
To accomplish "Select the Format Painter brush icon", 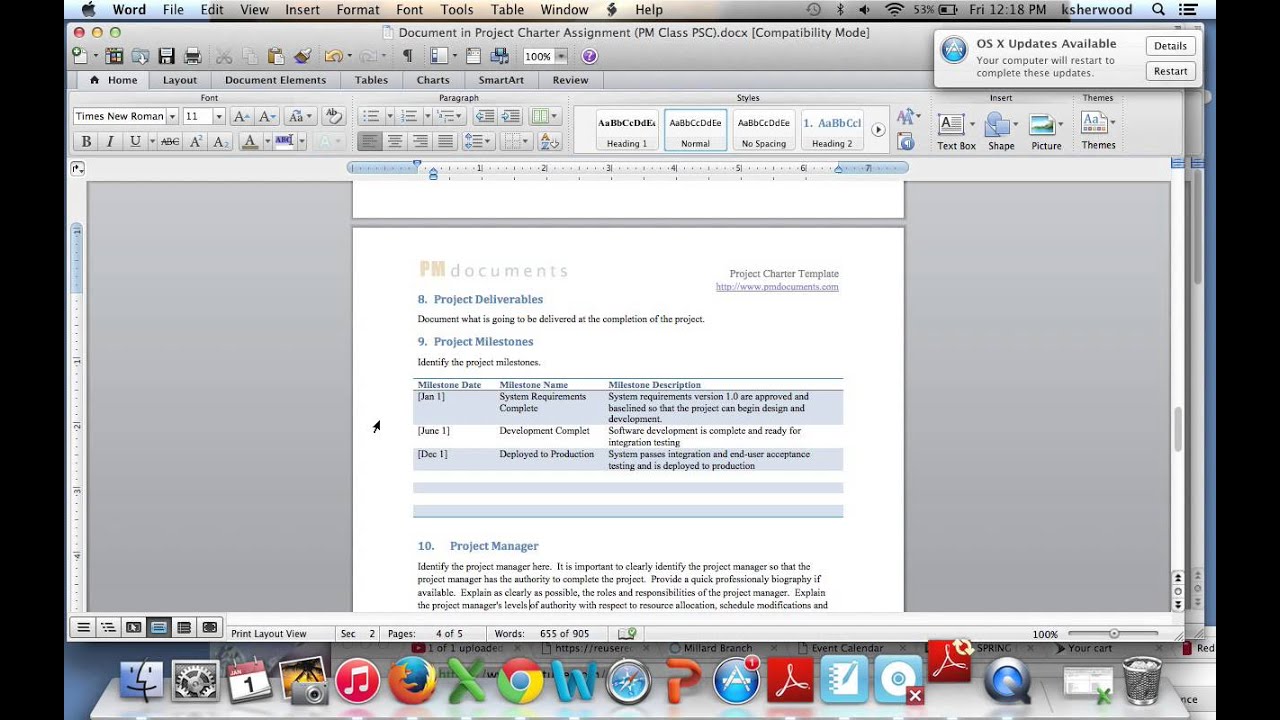I will tap(302, 56).
